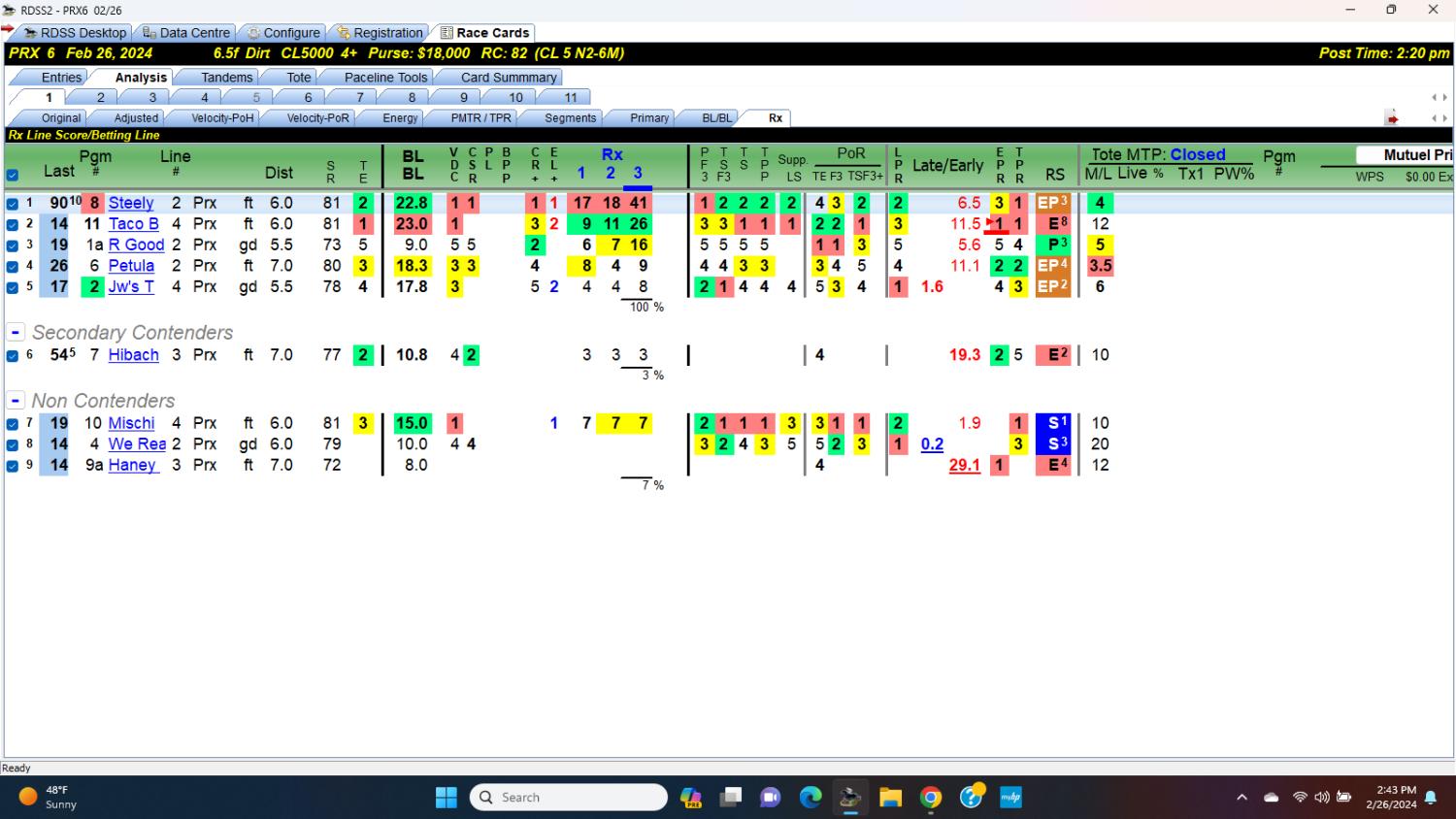Open the Get Help taskbar icon
Viewport: 1456px width, 819px height.
(972, 798)
